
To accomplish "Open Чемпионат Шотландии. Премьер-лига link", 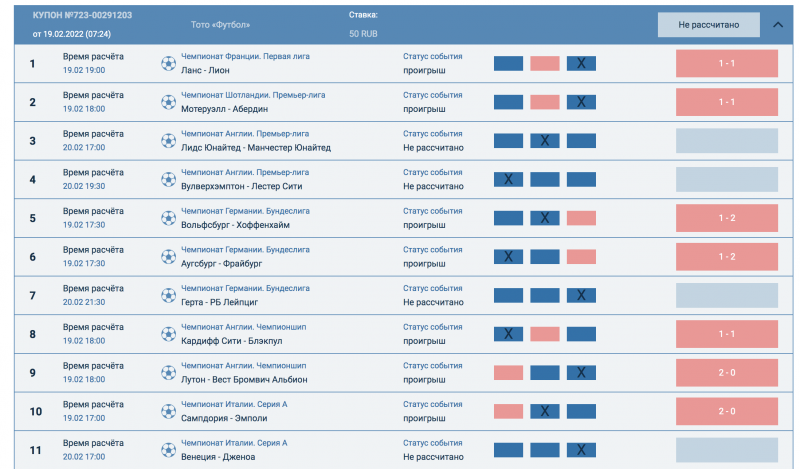I will point(253,95).
